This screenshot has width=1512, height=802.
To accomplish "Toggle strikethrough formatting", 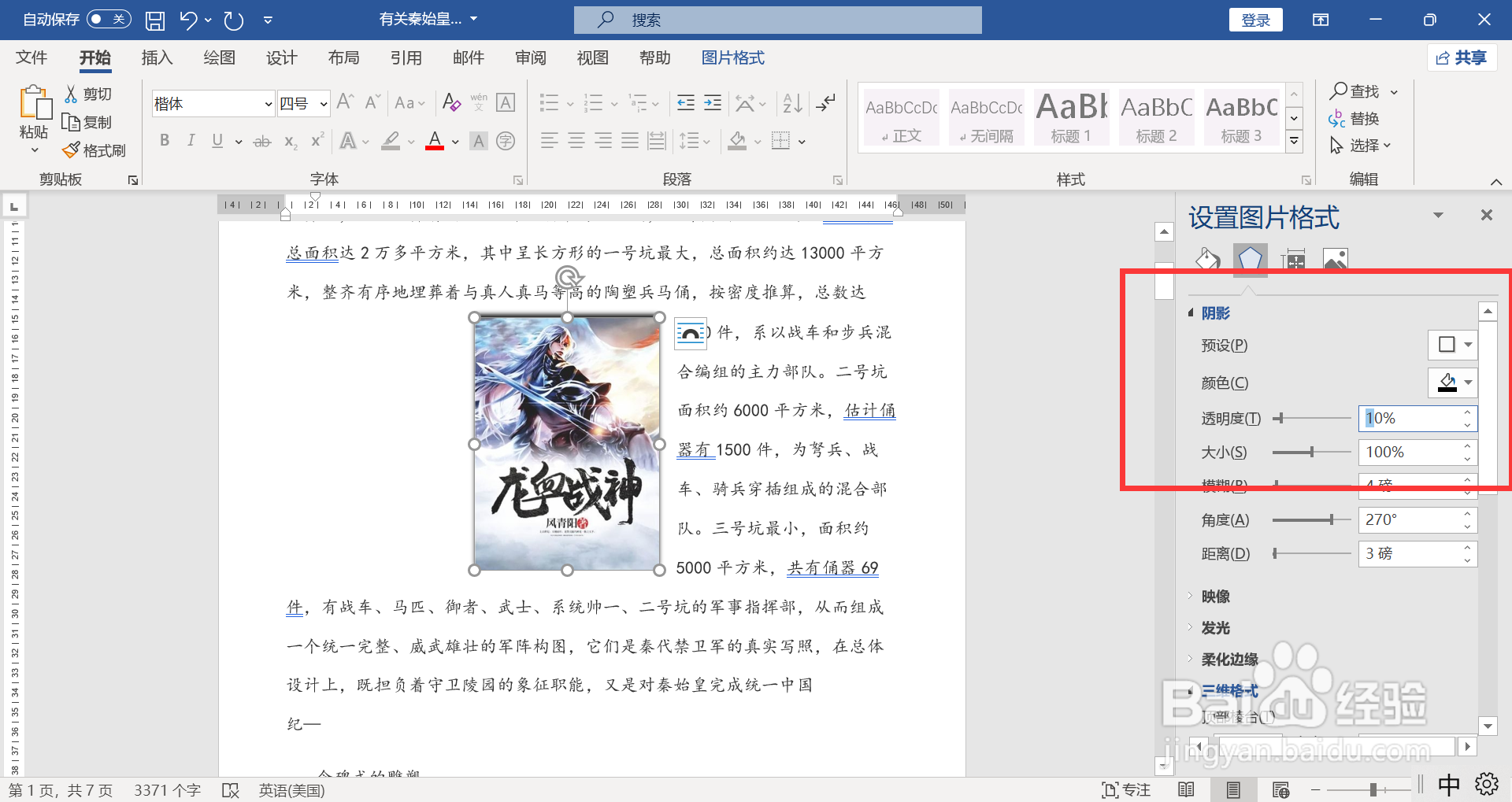I will coord(262,142).
